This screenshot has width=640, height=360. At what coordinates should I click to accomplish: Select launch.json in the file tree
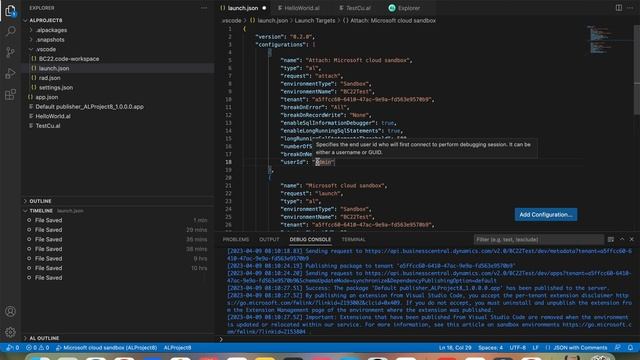click(x=54, y=68)
